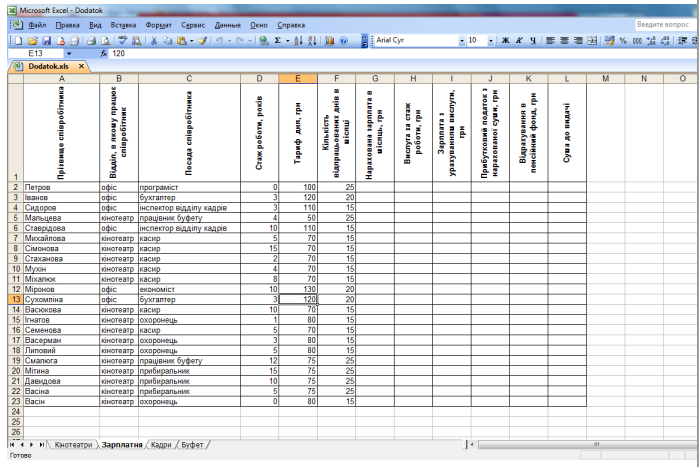Increase decimal places icon
Screen dimensions: 699x467
tap(651, 41)
